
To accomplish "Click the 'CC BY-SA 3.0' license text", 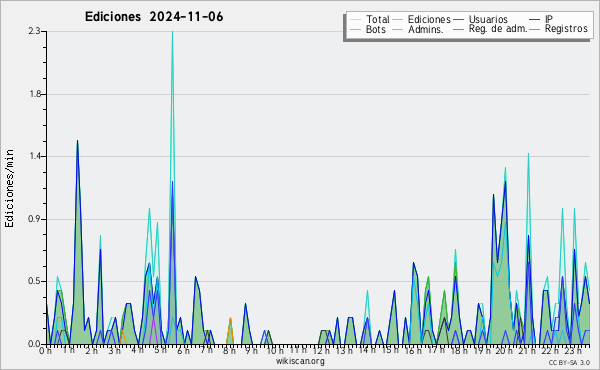I will click(x=569, y=363).
